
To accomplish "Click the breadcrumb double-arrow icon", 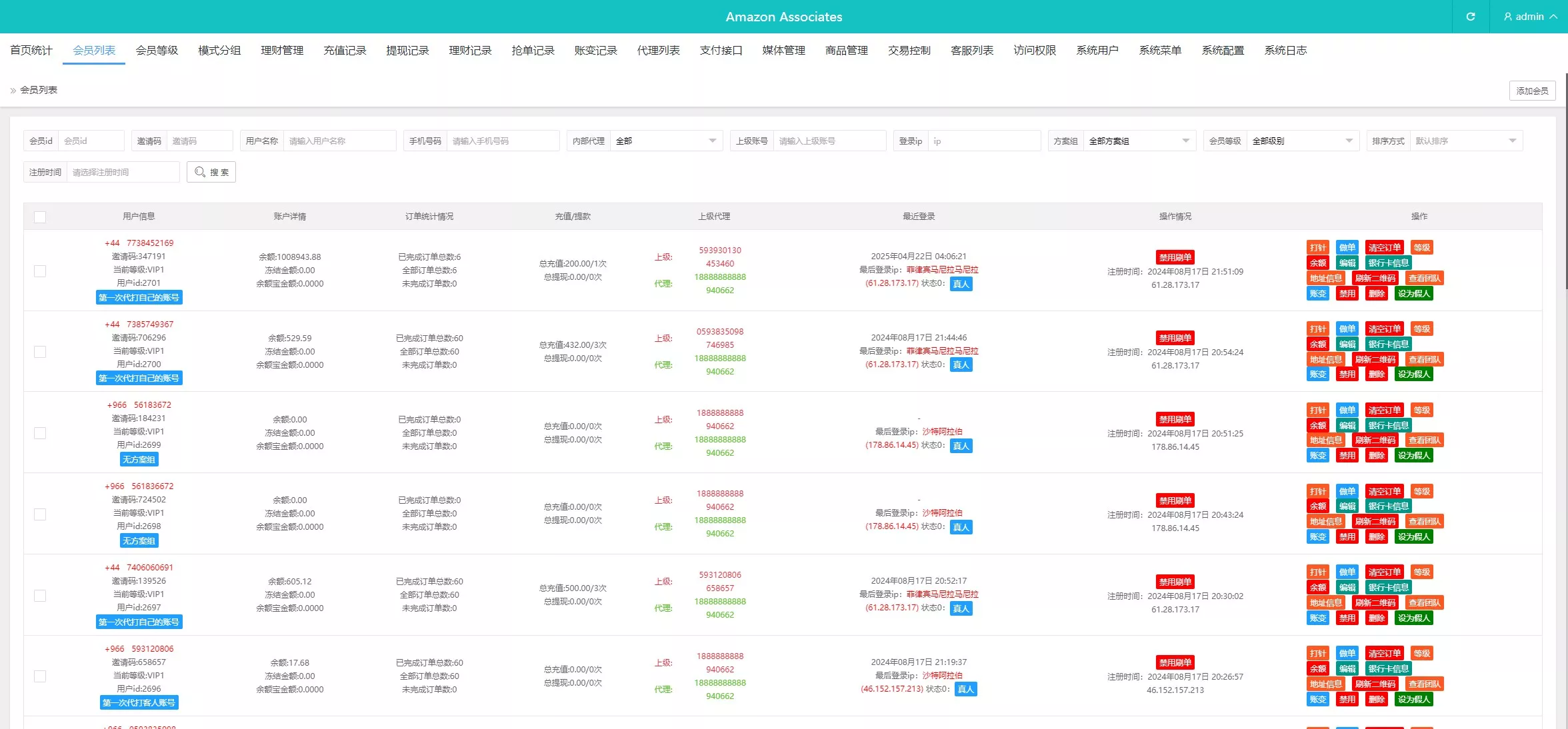I will click(13, 90).
